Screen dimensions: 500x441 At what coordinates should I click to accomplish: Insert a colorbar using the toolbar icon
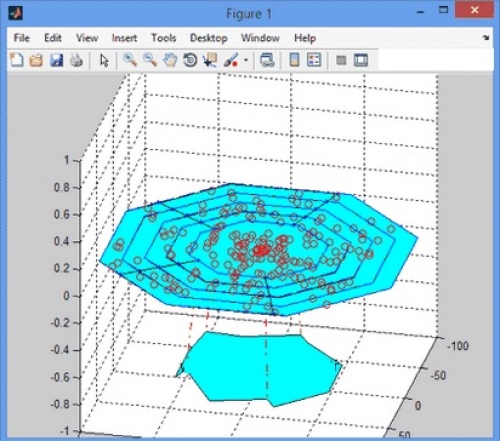294,60
